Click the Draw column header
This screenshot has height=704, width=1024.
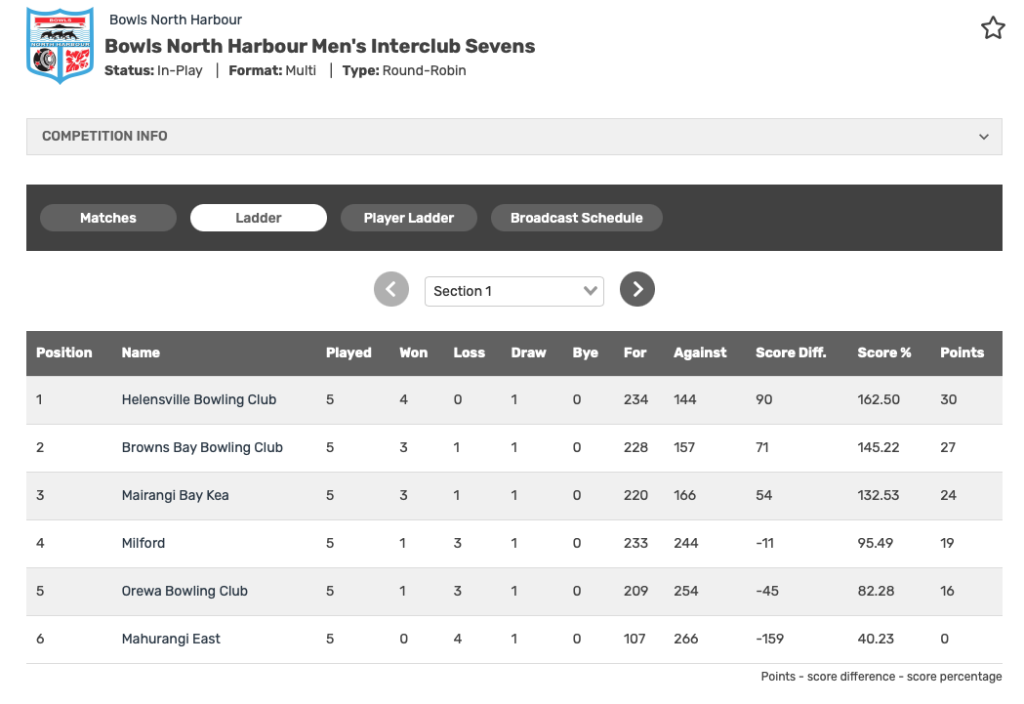pos(528,353)
